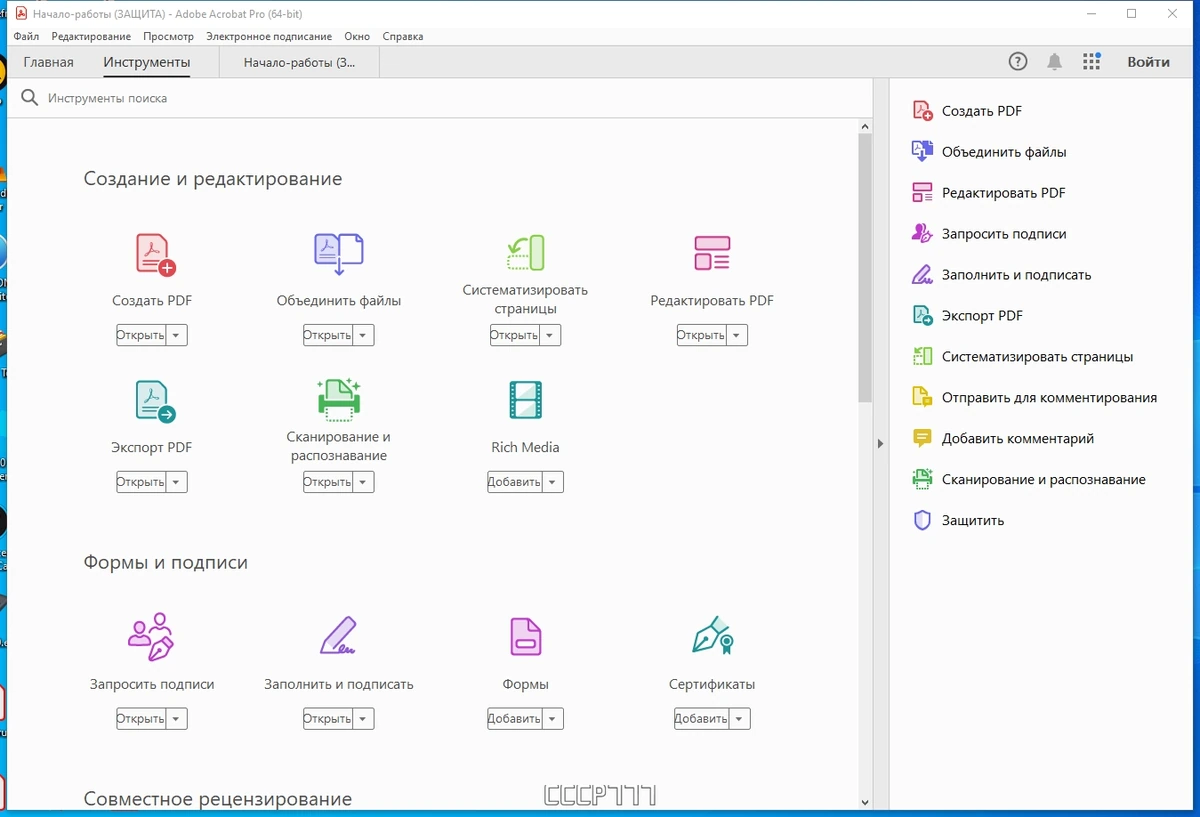Click Открыть under Создать PDF

pos(141,336)
